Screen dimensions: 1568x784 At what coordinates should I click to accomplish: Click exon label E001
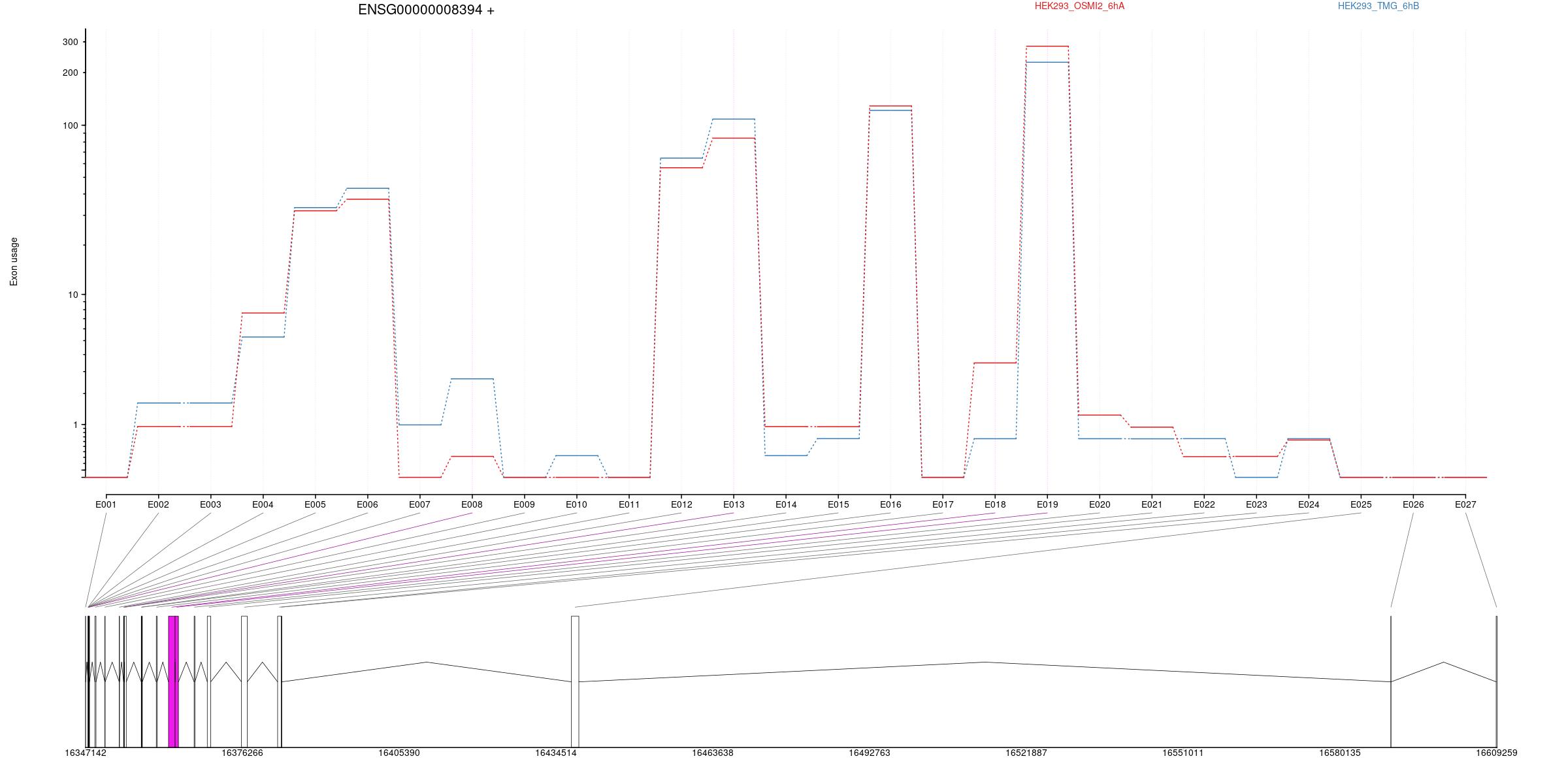pos(106,504)
